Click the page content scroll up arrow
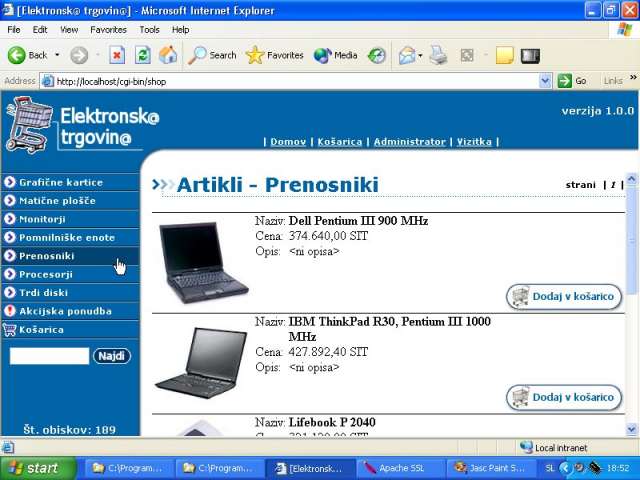This screenshot has width=640, height=480. click(631, 179)
